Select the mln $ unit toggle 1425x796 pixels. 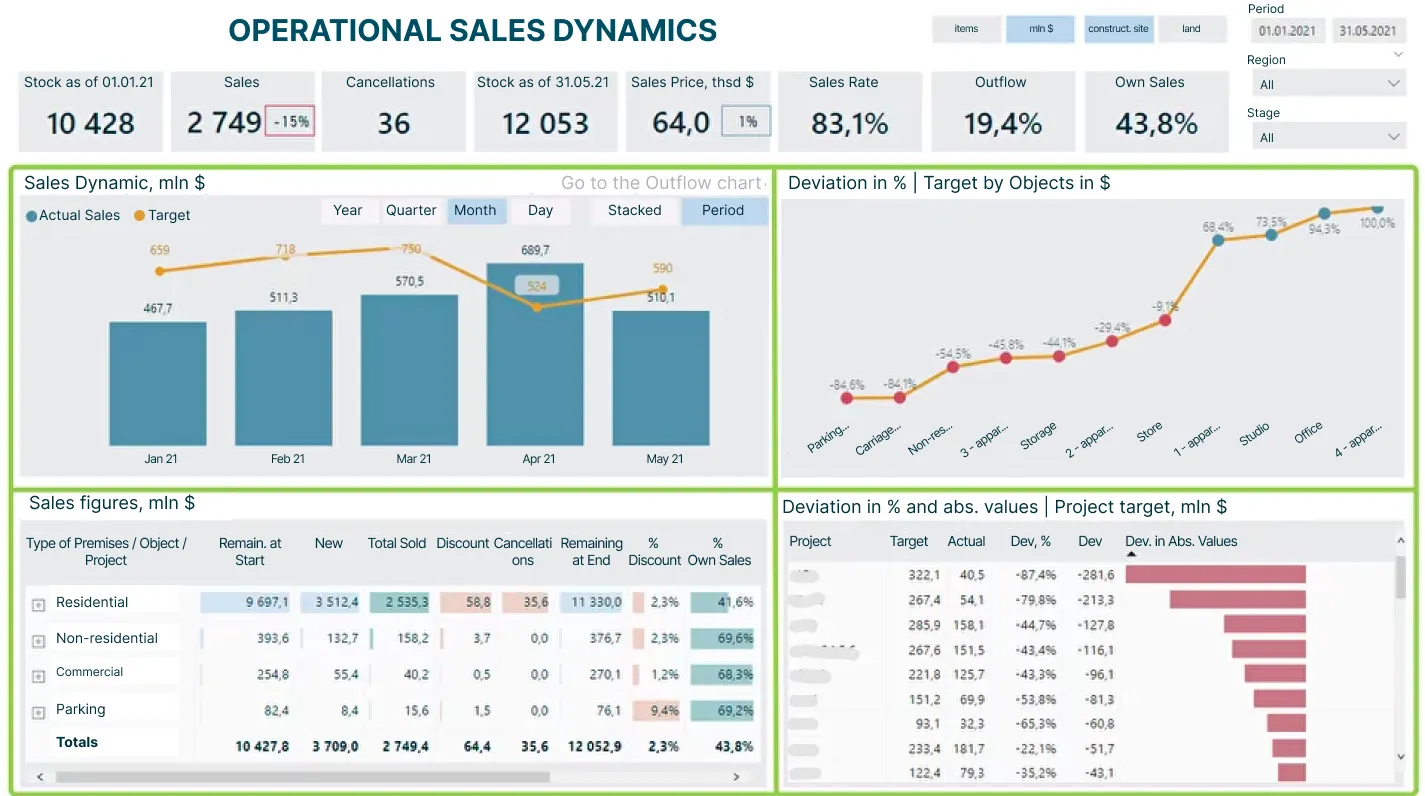(x=1041, y=29)
